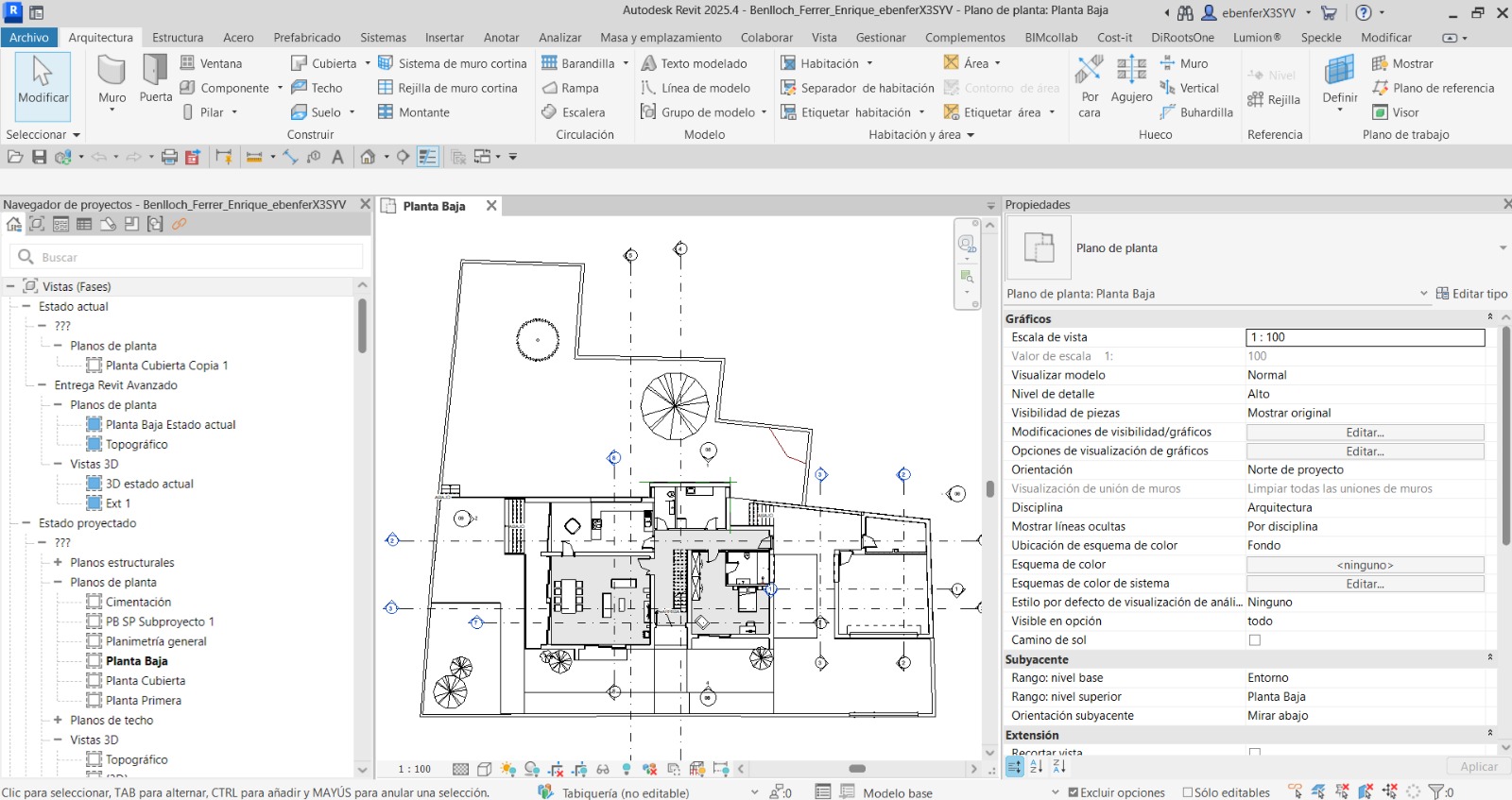Click the Escala de vista value field
The image size is (1512, 800).
tap(1365, 337)
